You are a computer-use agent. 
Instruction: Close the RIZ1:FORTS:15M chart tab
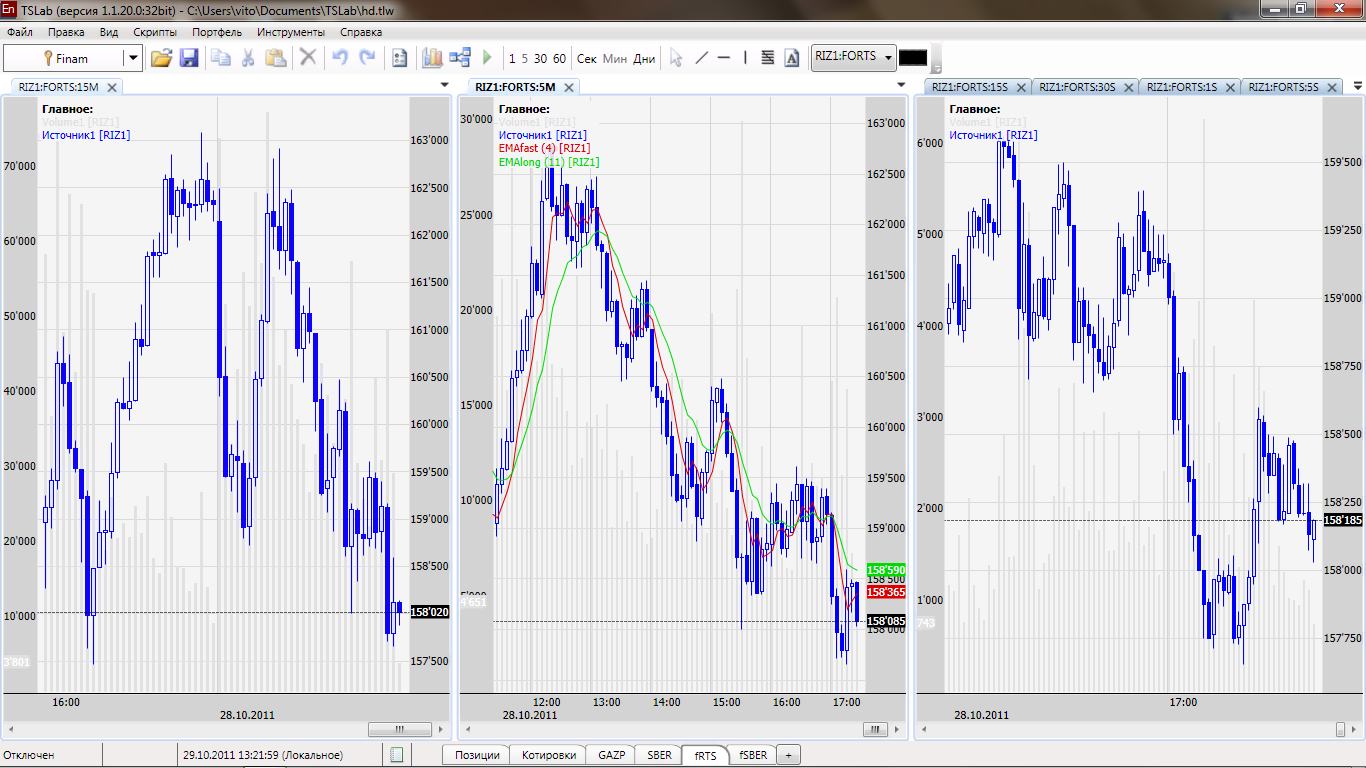click(112, 87)
